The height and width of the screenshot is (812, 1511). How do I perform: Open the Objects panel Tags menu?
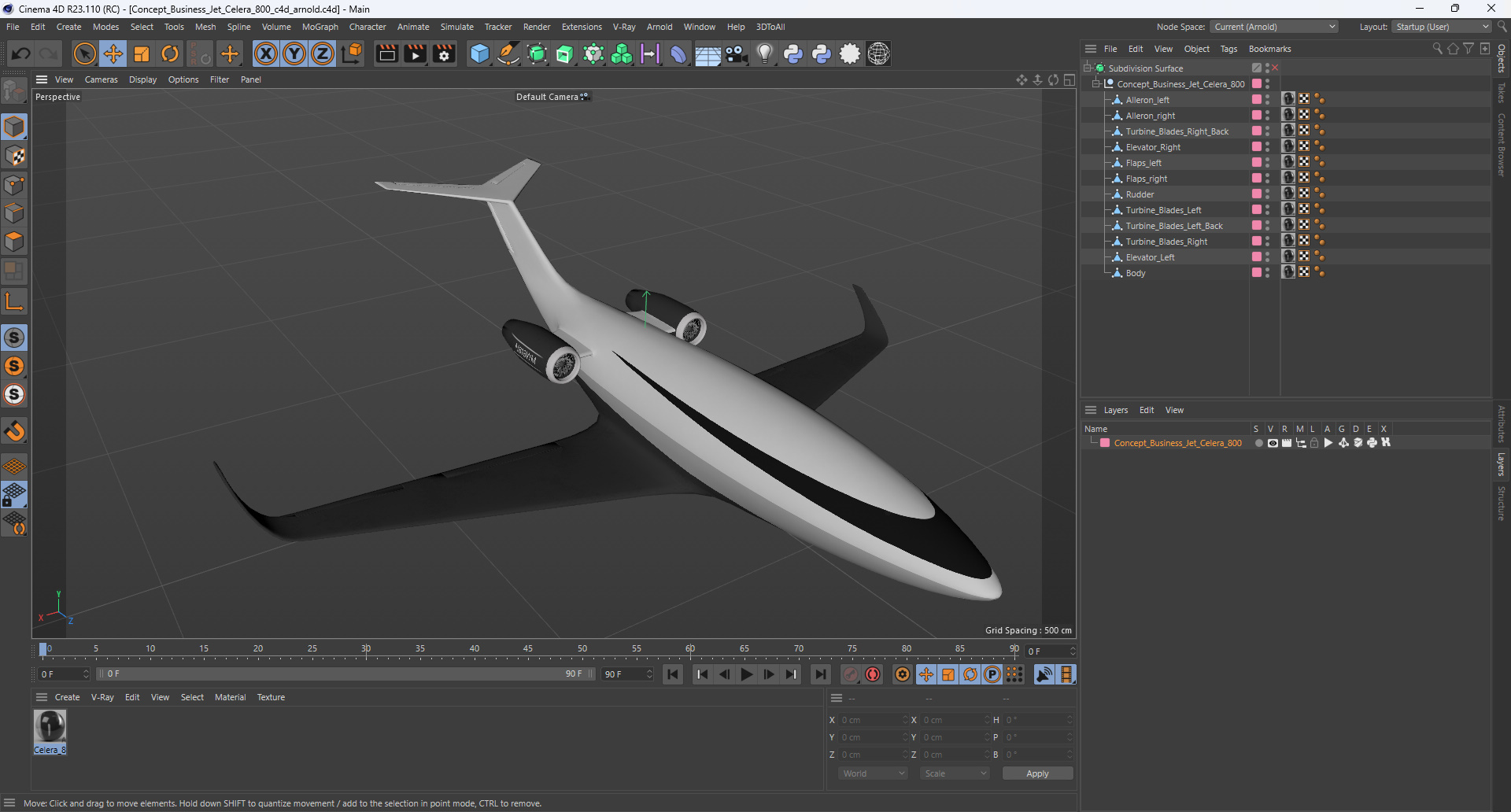(x=1228, y=49)
